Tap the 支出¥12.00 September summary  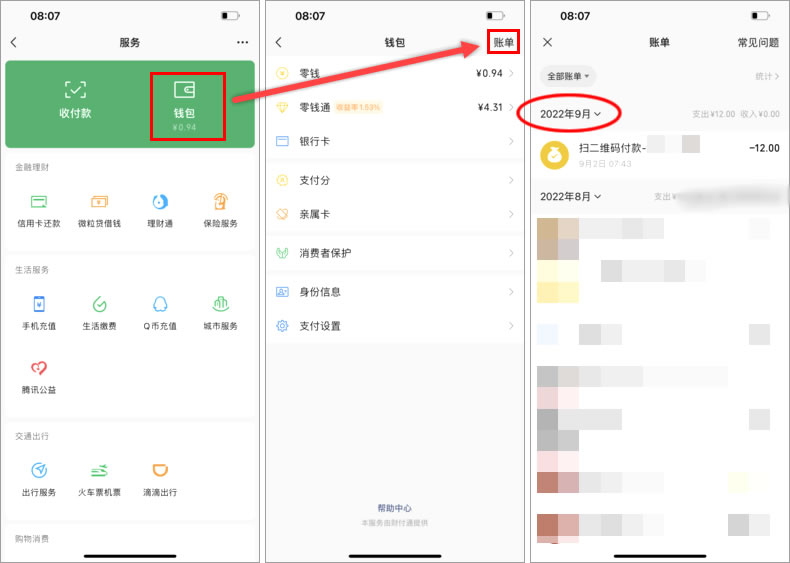click(x=713, y=114)
